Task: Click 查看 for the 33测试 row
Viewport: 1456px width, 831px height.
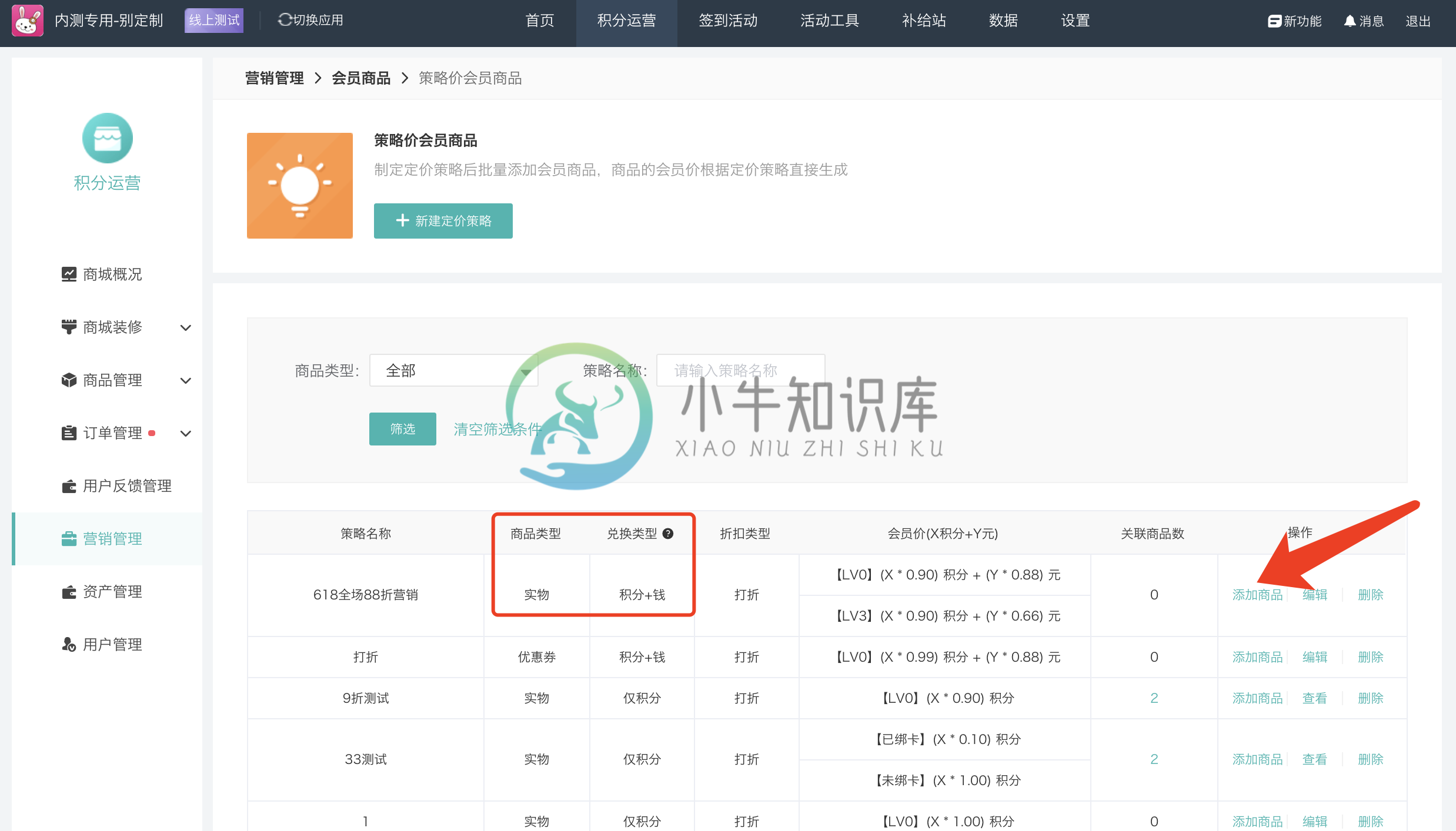Action: (1315, 759)
